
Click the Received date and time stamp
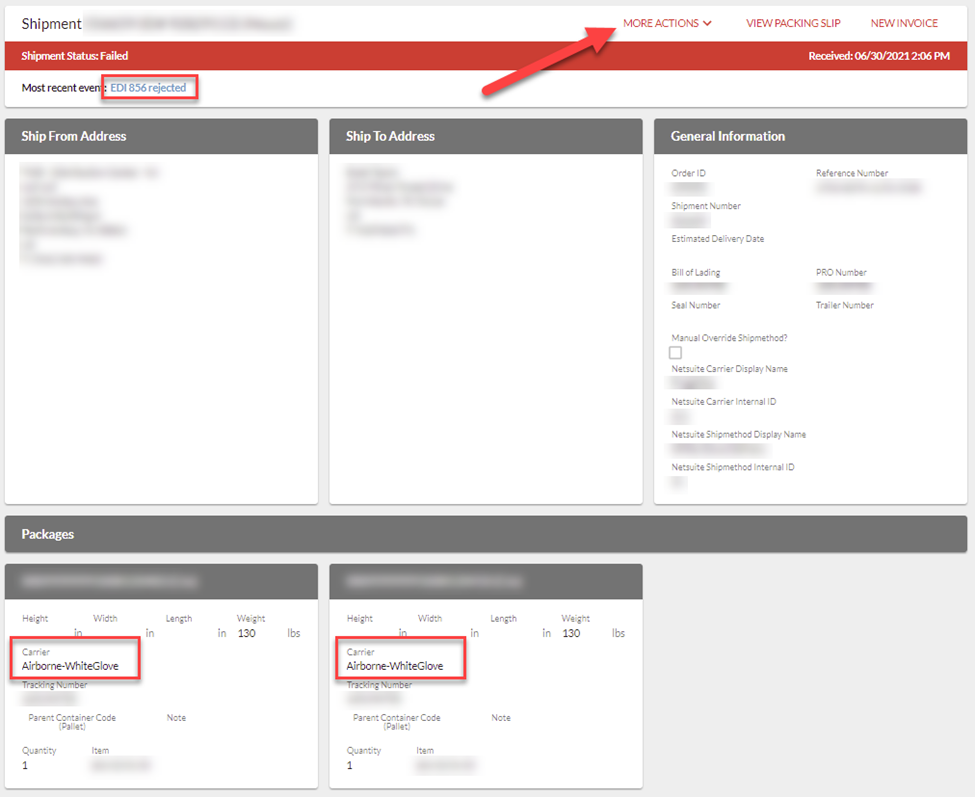tap(878, 56)
